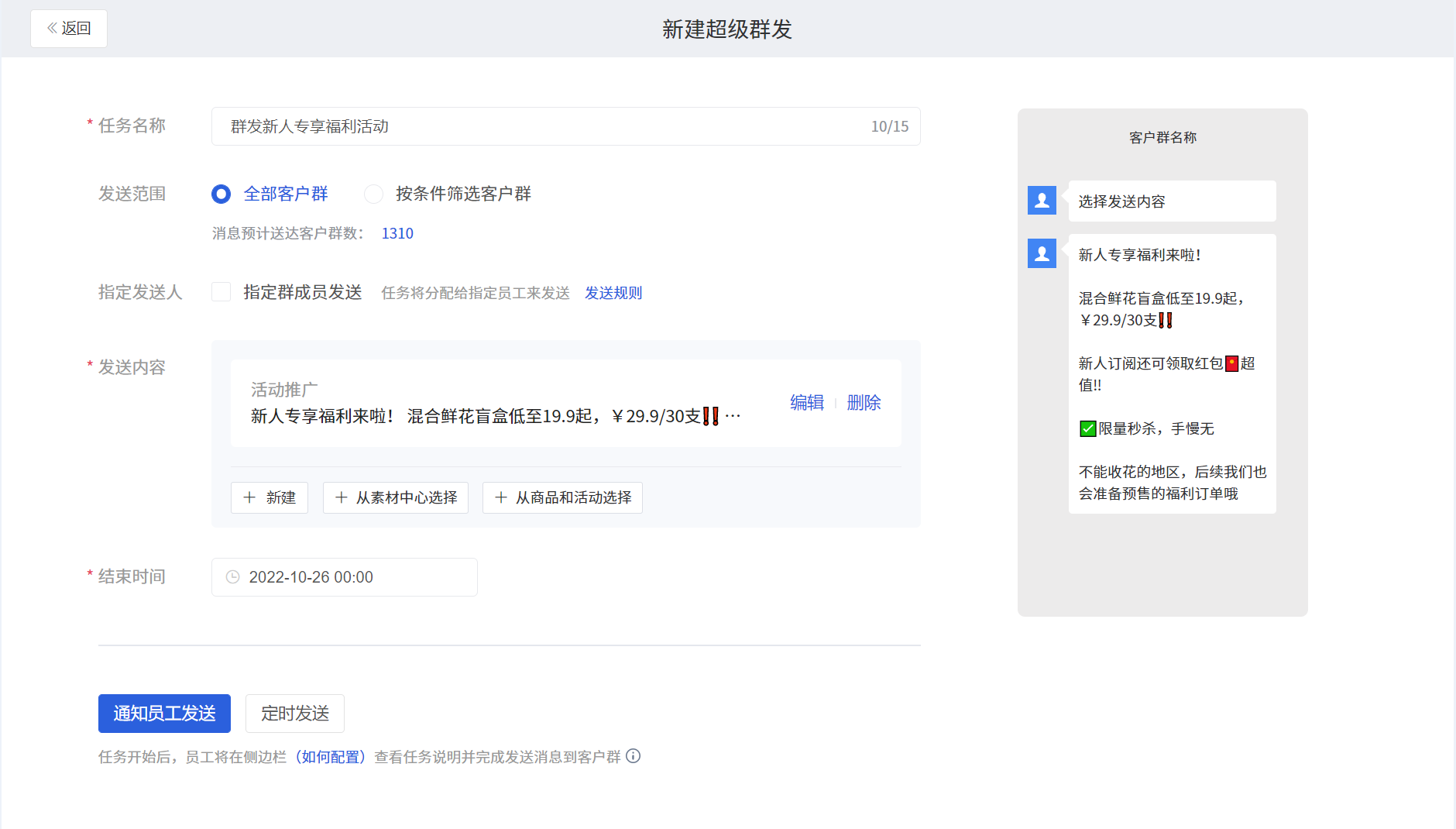This screenshot has height=829, width=1456.
Task: Click the info icon after 客户群 hint
Action: click(x=634, y=756)
